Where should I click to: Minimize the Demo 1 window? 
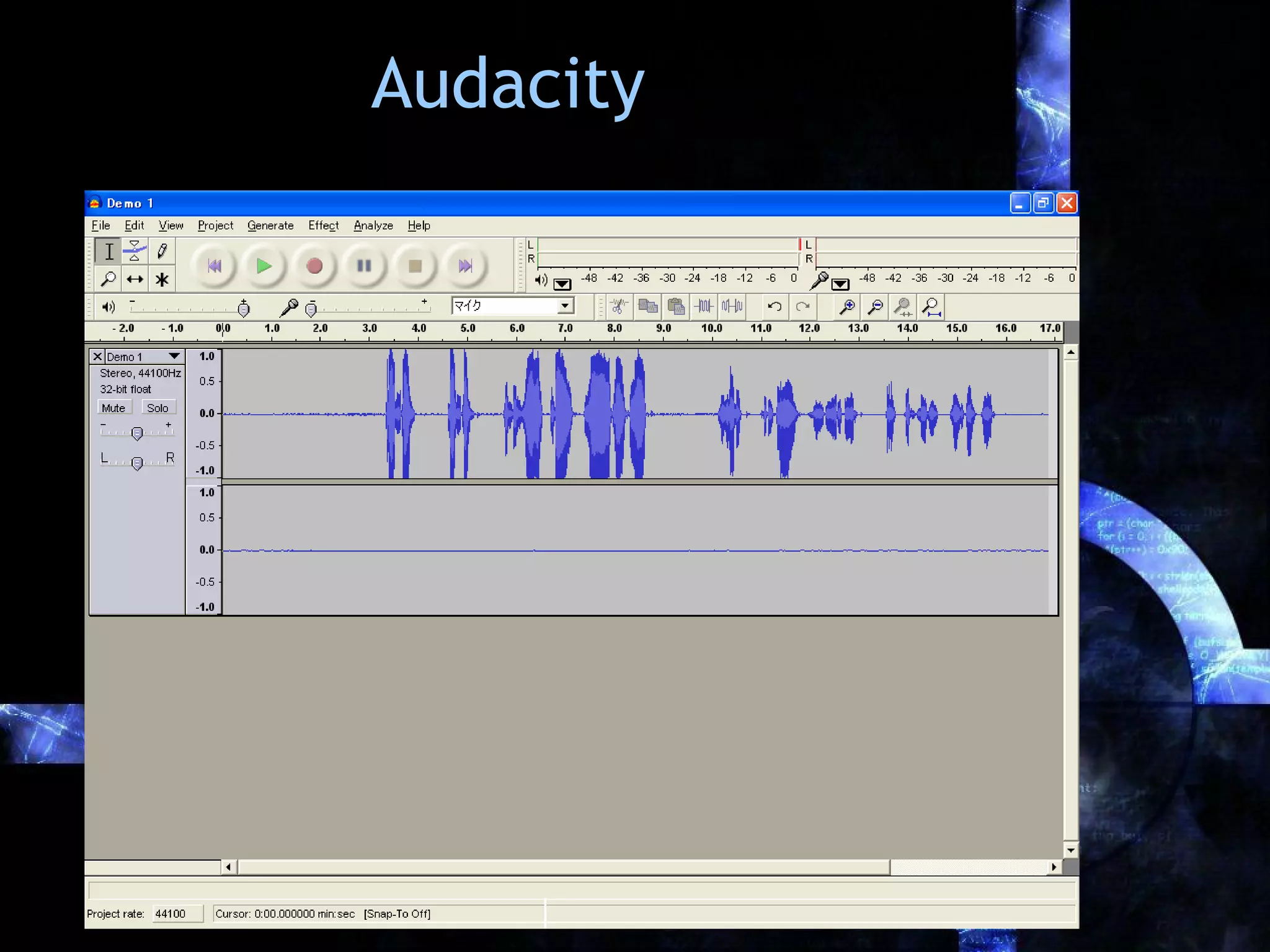point(1019,203)
